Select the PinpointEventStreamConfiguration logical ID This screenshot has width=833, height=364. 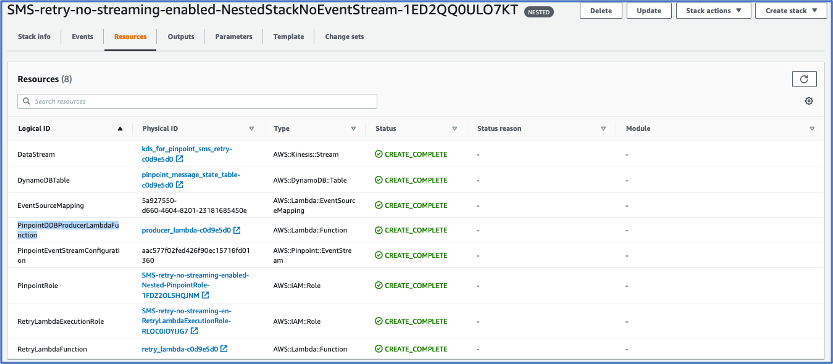coord(68,255)
